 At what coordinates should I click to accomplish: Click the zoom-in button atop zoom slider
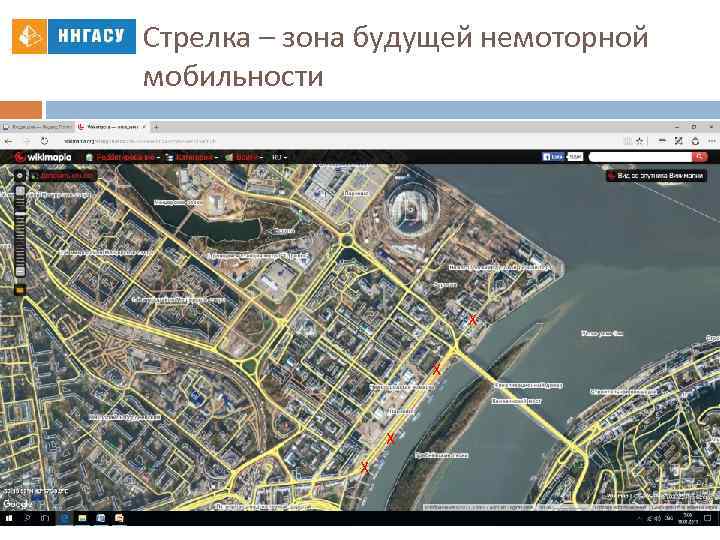click(20, 191)
